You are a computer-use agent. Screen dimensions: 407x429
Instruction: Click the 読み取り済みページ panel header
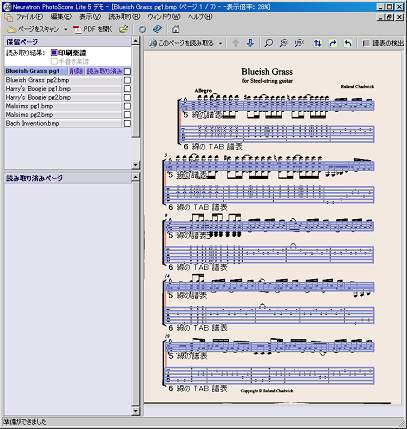68,178
